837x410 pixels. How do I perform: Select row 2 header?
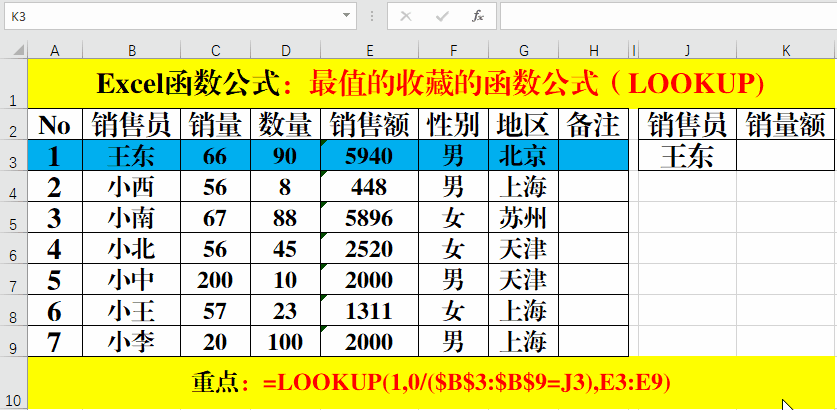click(x=14, y=124)
